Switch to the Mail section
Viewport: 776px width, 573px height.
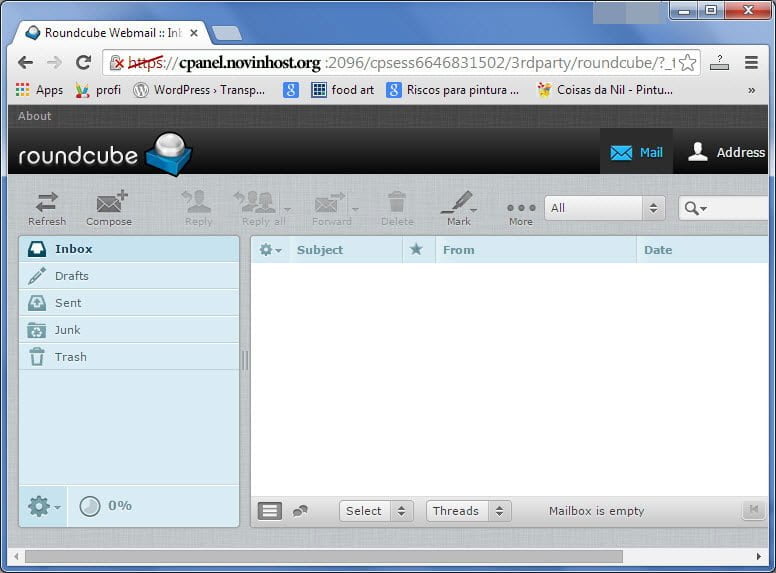pyautogui.click(x=636, y=152)
